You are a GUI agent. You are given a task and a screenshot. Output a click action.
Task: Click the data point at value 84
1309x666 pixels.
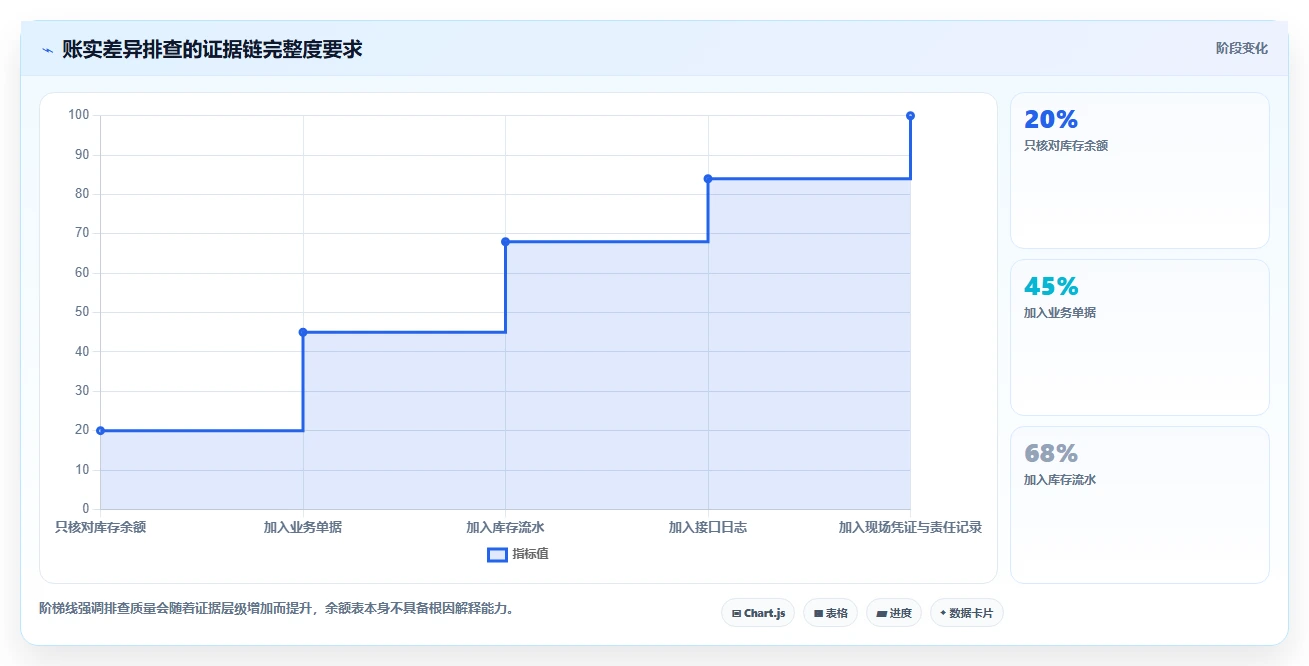coord(708,178)
